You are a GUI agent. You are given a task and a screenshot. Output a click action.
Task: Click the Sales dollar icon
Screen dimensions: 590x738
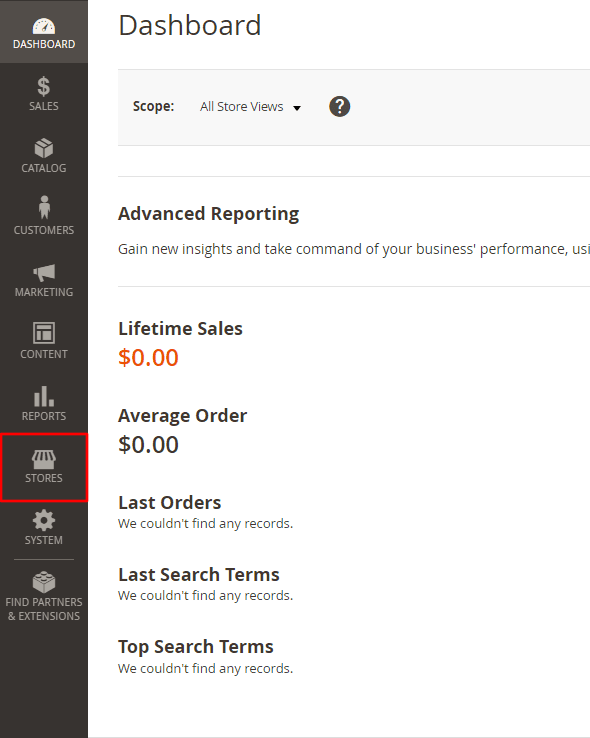(44, 87)
